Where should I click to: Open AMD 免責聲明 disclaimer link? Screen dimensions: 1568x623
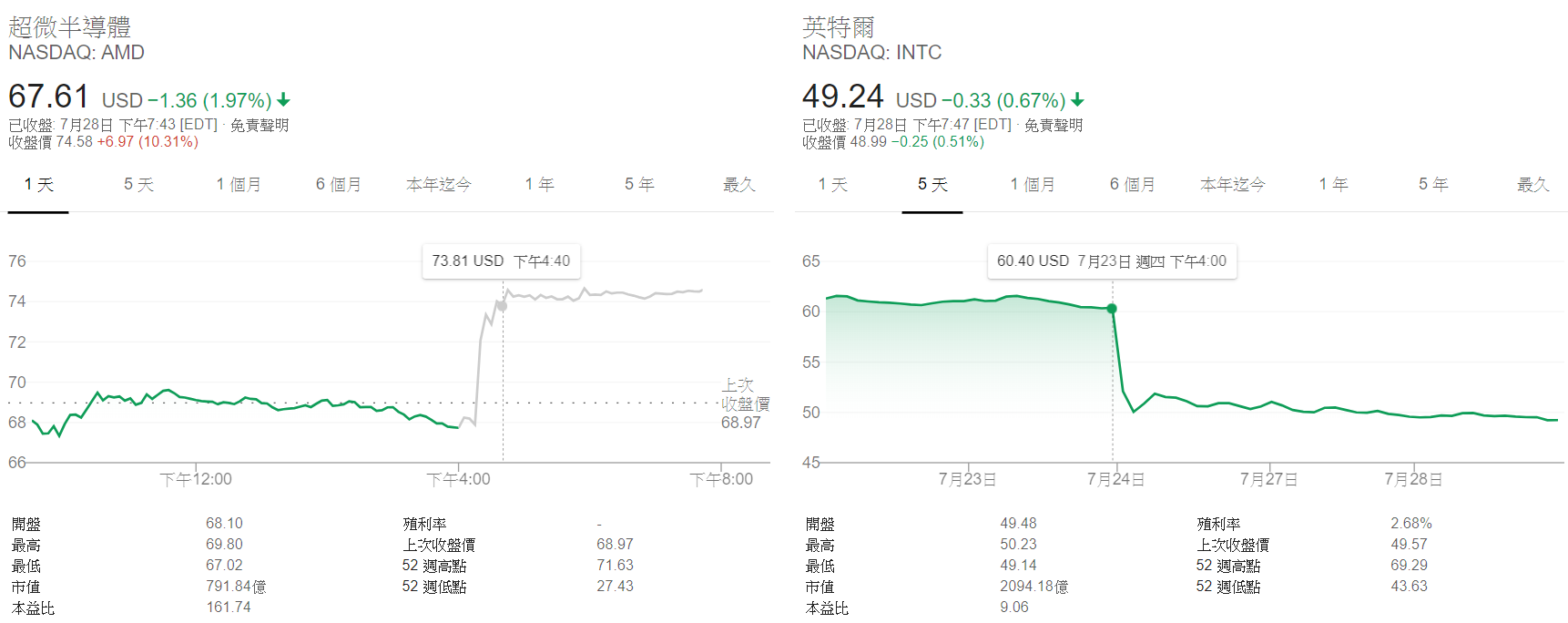(x=260, y=125)
